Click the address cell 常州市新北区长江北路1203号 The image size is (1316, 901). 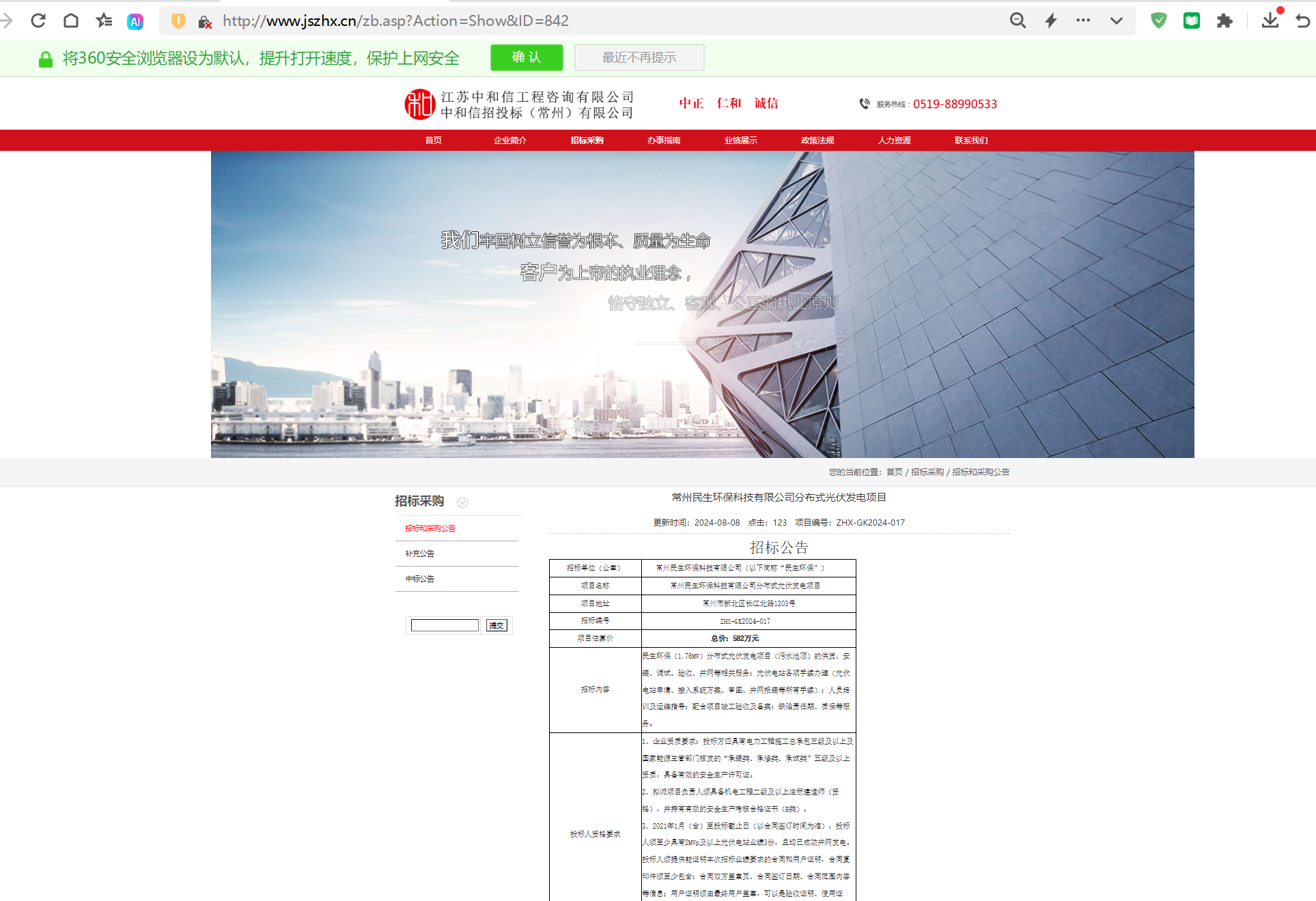748,603
